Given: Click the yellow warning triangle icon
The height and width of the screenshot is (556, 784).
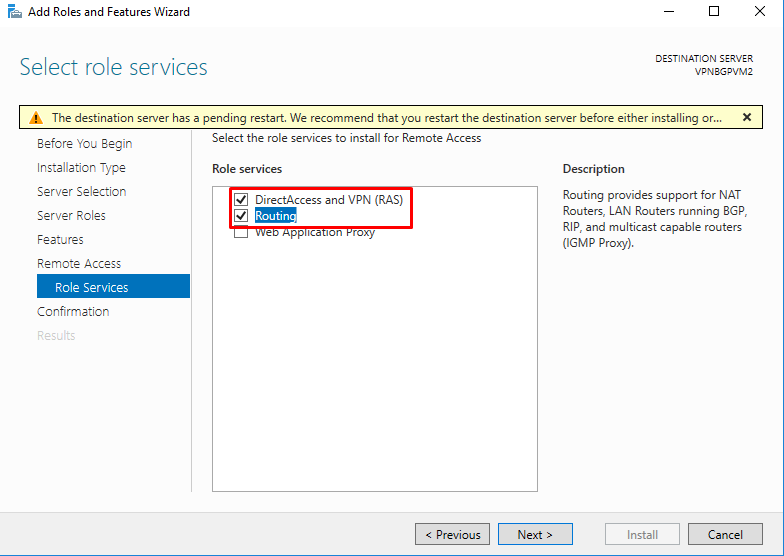Looking at the screenshot, I should click(36, 118).
